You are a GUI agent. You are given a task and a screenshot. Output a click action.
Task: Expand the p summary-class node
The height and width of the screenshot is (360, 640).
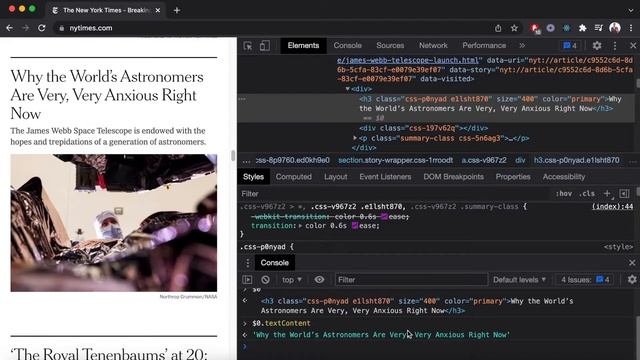[355, 138]
